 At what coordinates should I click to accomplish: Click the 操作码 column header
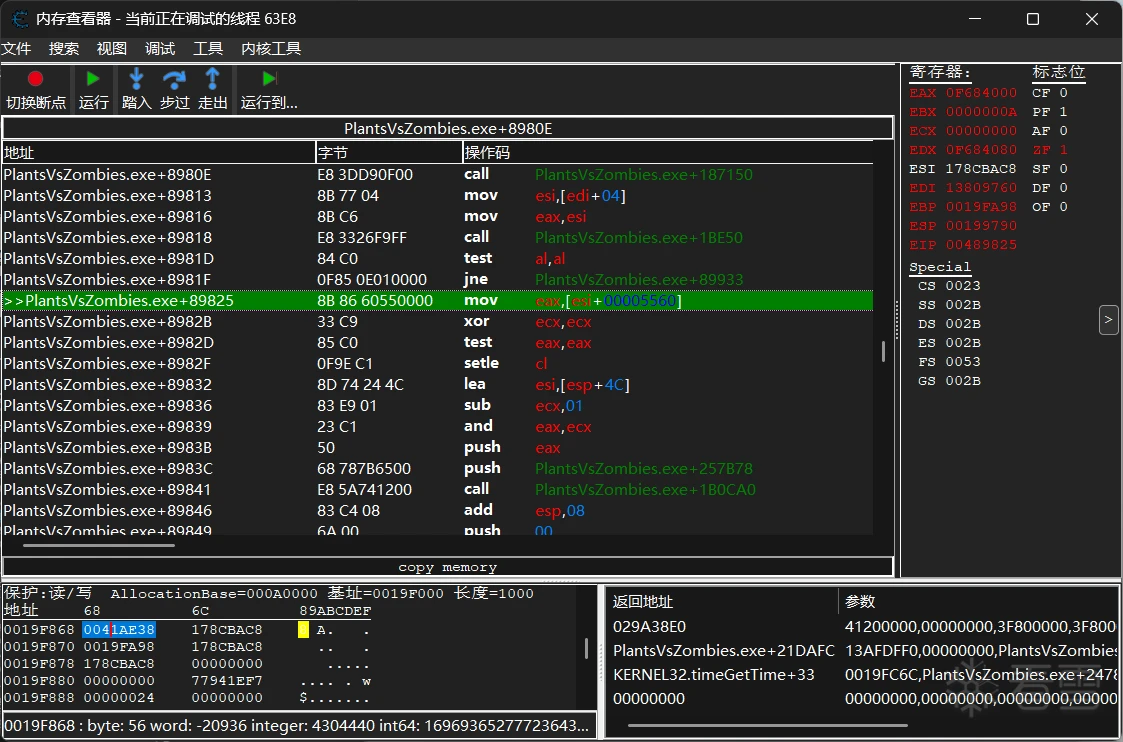click(667, 153)
